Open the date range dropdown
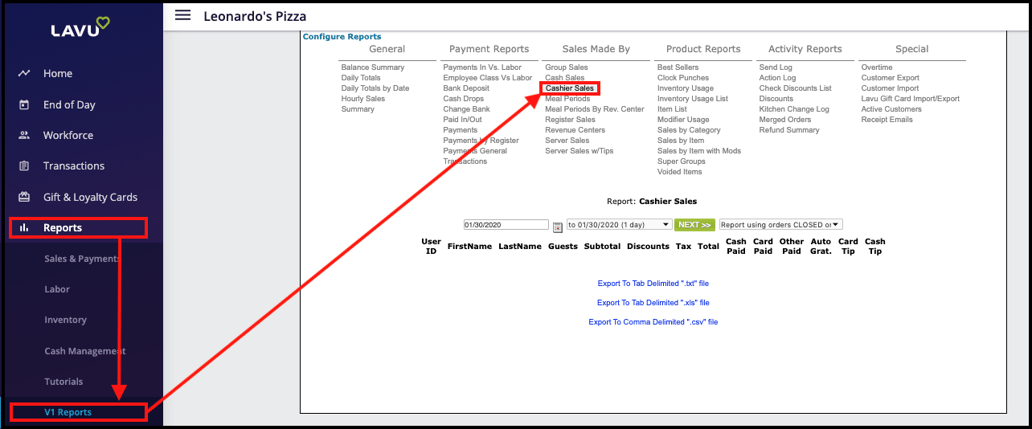The width and height of the screenshot is (1032, 429). pos(619,225)
